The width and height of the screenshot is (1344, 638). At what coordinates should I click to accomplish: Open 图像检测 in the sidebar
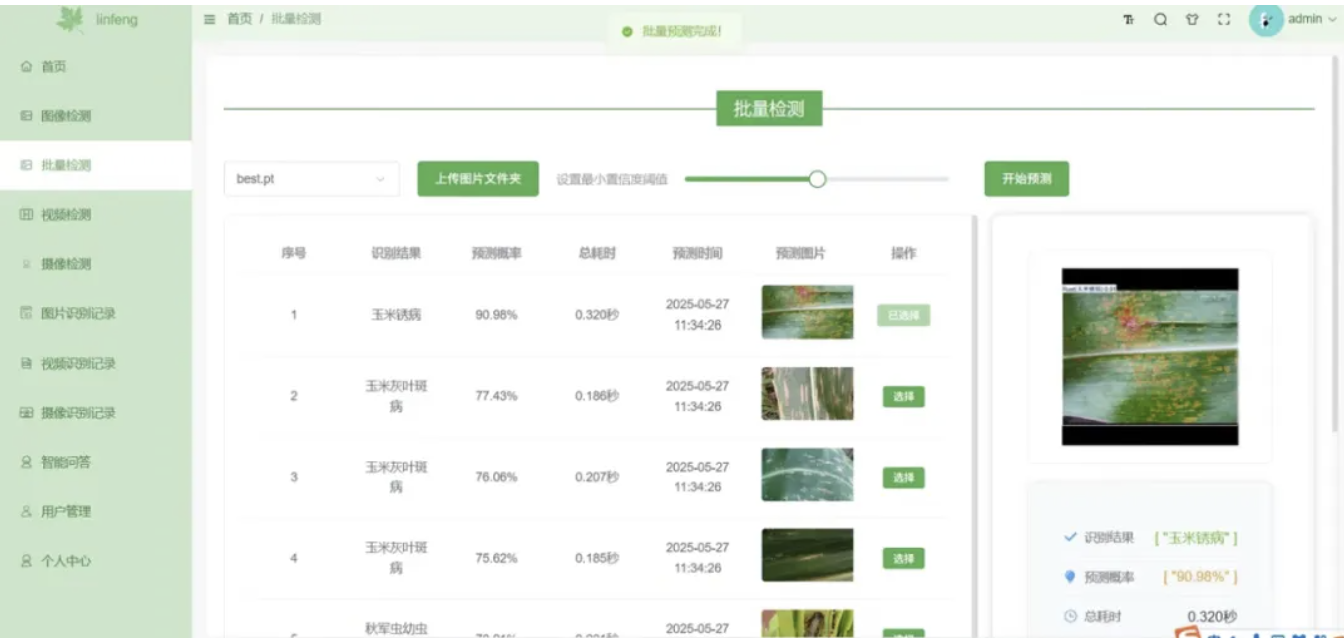point(96,116)
